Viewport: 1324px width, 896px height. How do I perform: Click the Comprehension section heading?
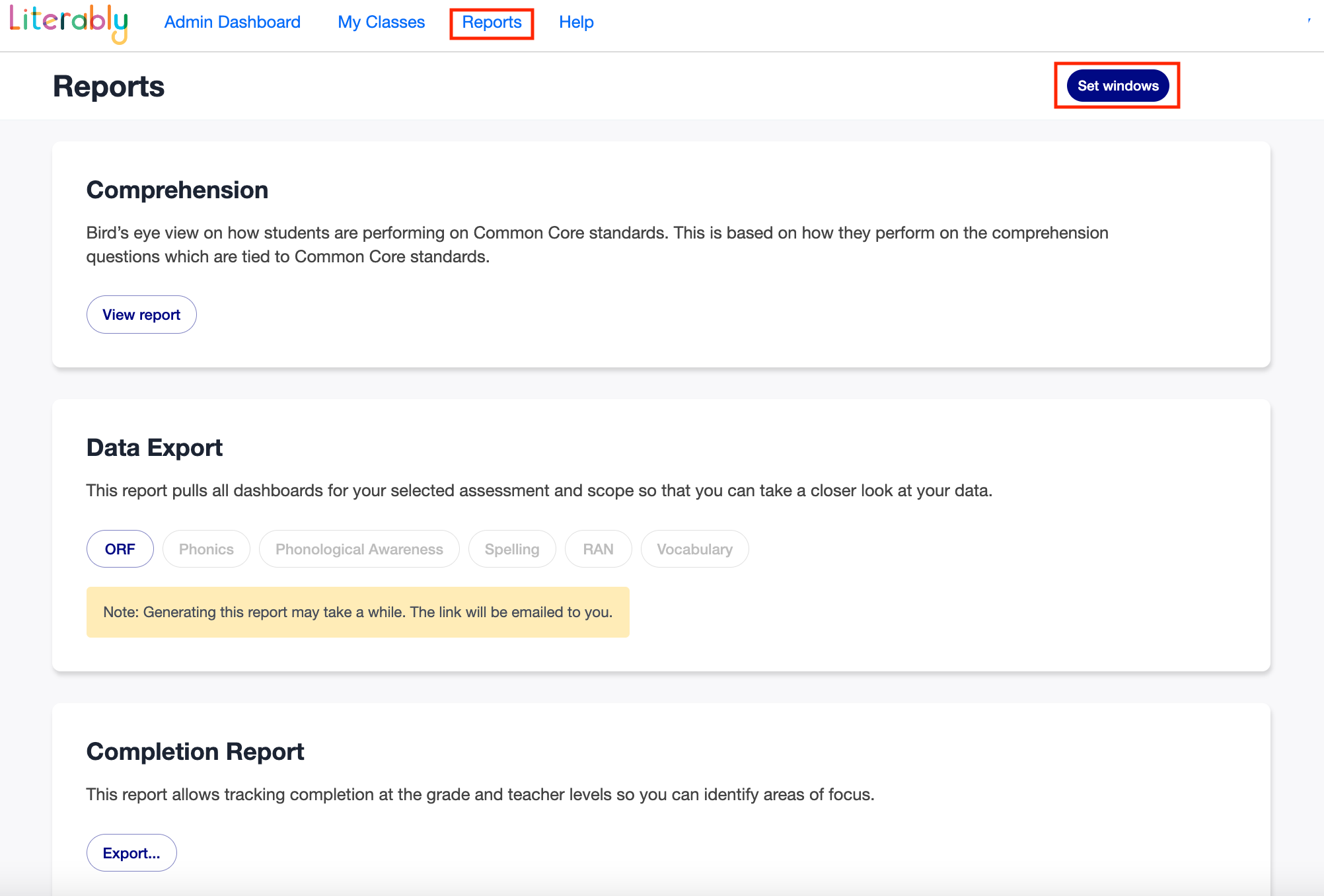pyautogui.click(x=177, y=190)
